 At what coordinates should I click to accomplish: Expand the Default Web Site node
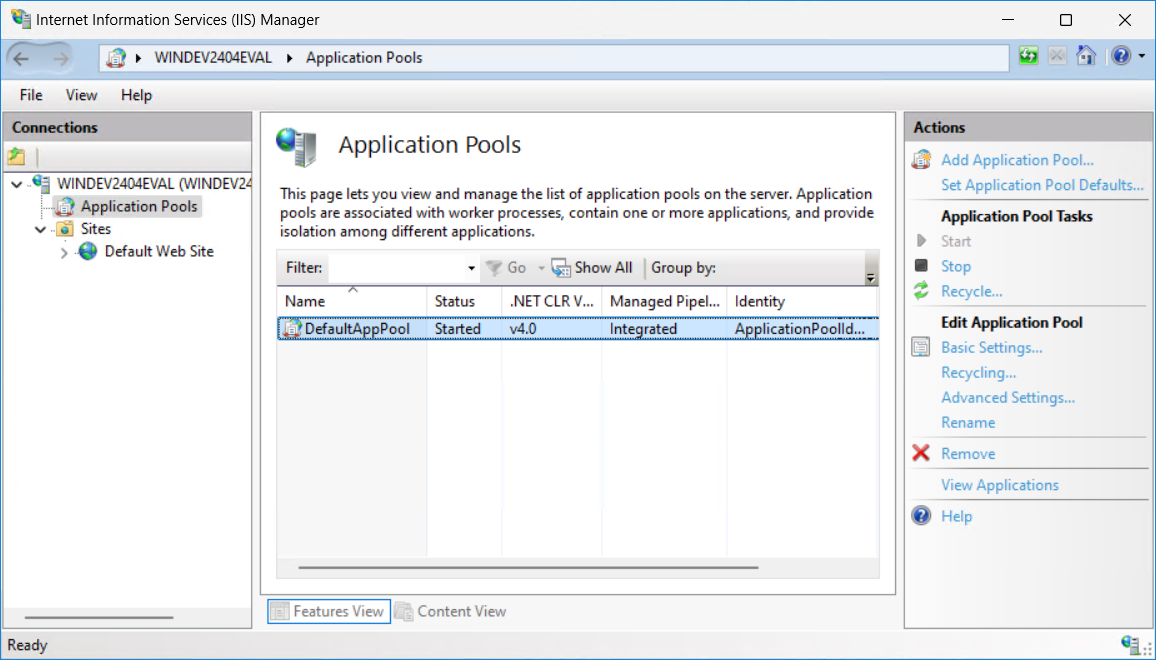click(x=64, y=253)
